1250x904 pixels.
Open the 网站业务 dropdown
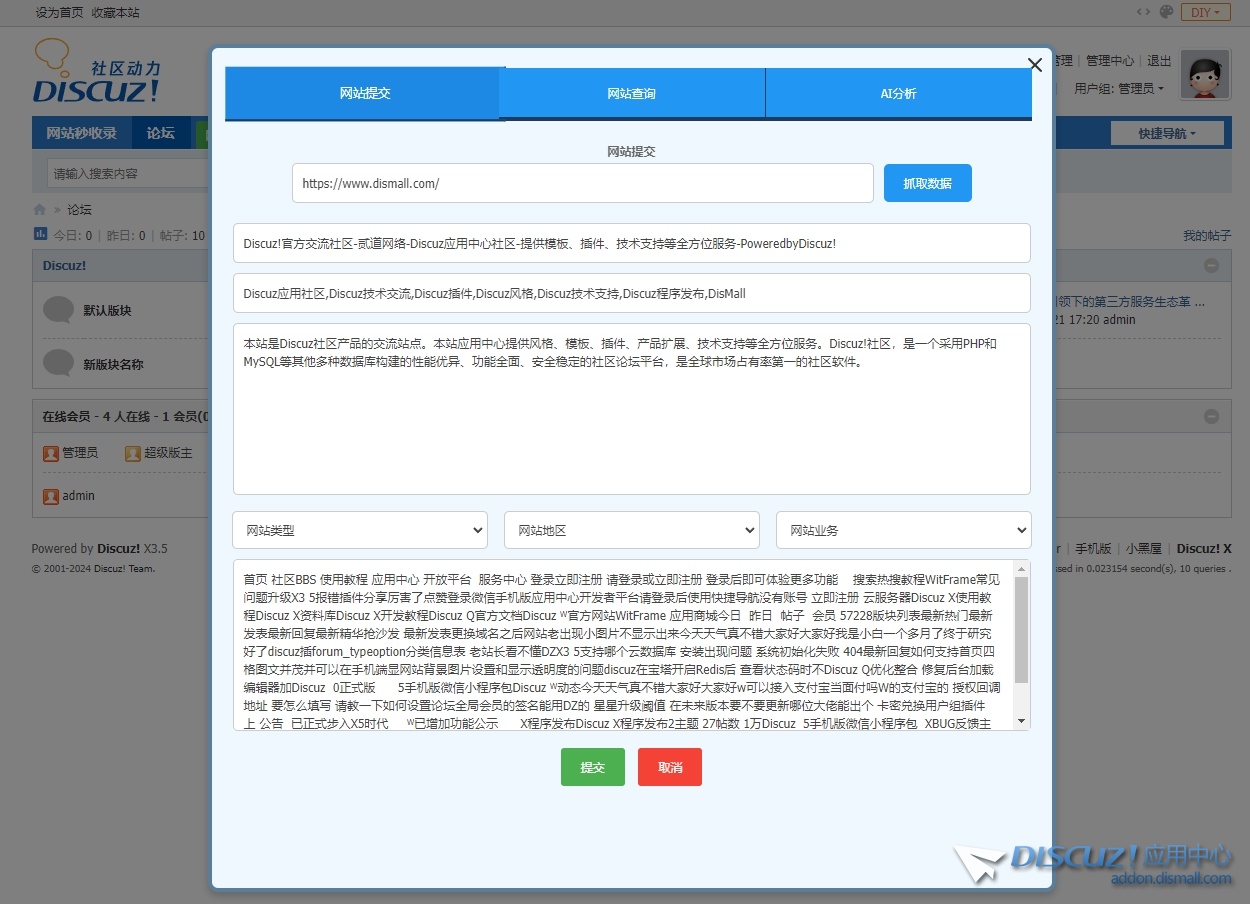(903, 530)
